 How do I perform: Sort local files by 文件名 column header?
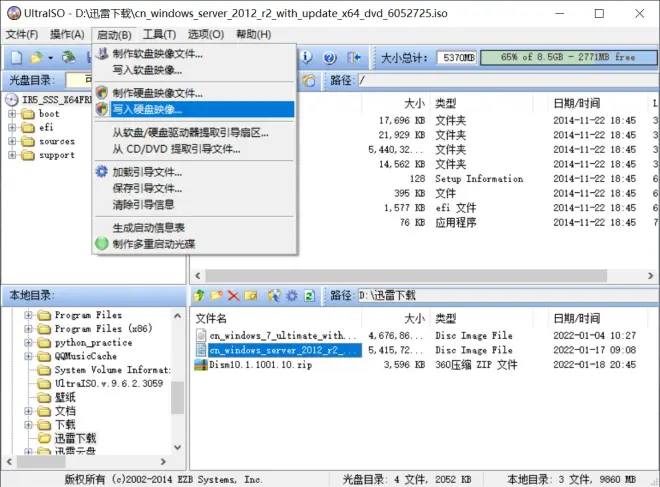click(x=276, y=318)
